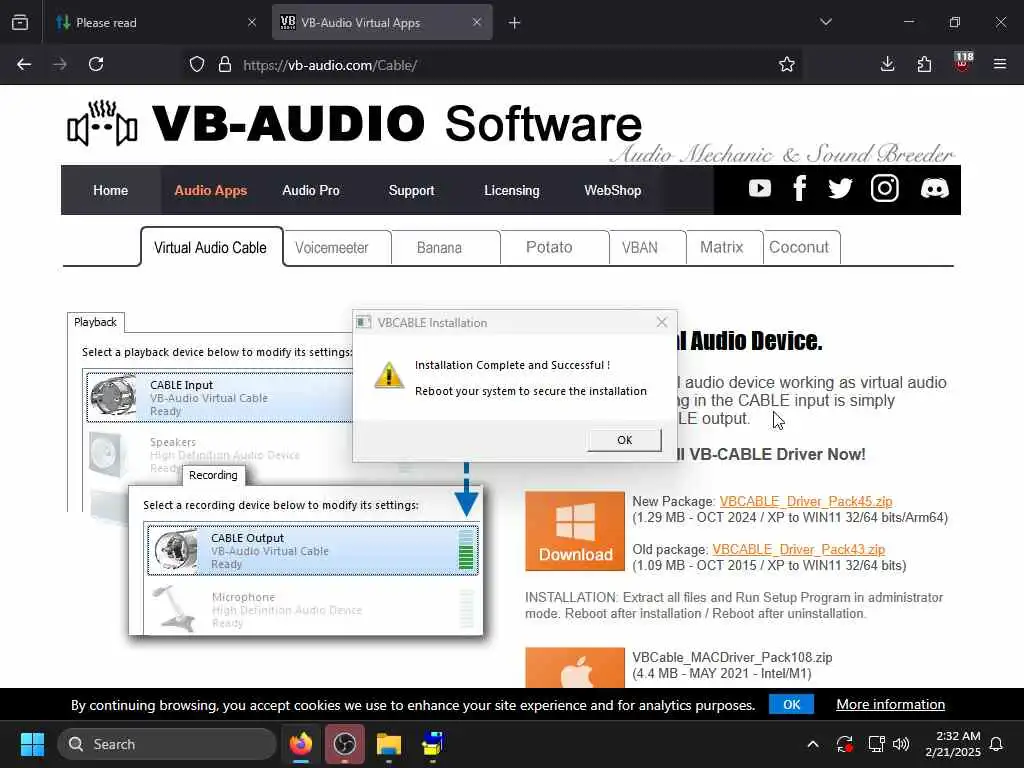Click the Windows Download orange button

[x=575, y=531]
